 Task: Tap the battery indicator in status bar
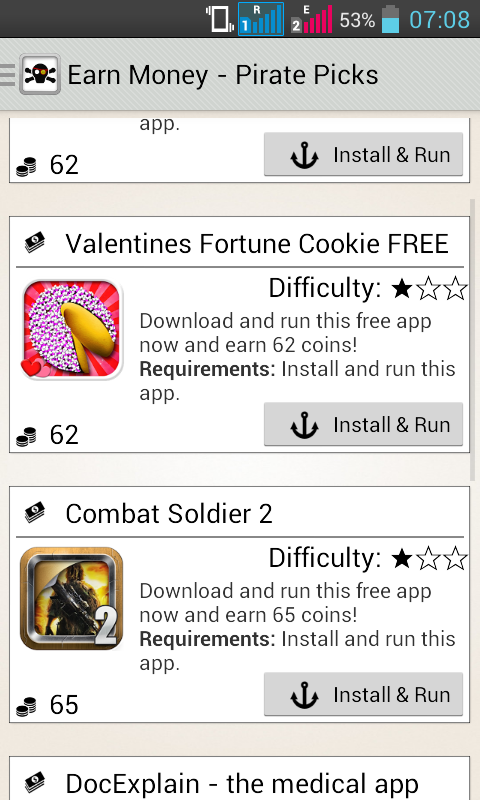pos(390,19)
